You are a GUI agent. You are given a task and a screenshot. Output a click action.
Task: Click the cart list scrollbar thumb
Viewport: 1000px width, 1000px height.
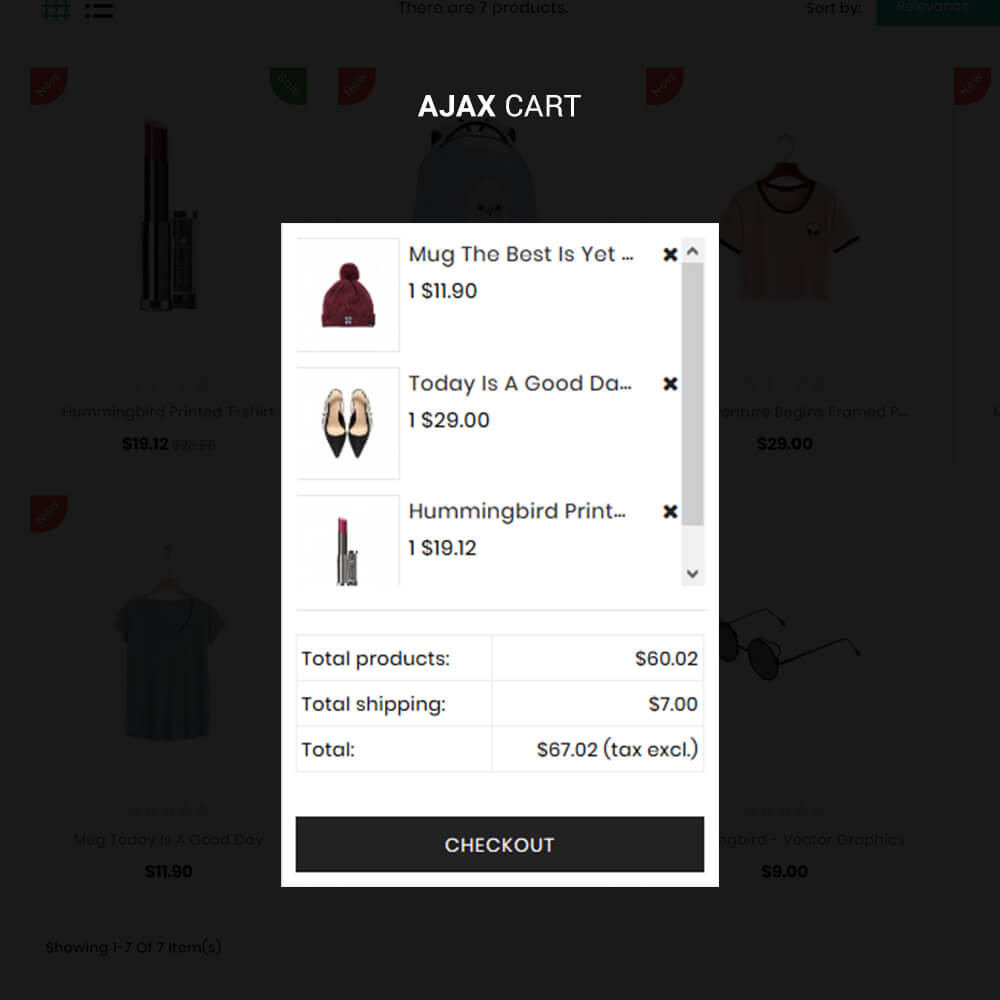click(x=693, y=393)
